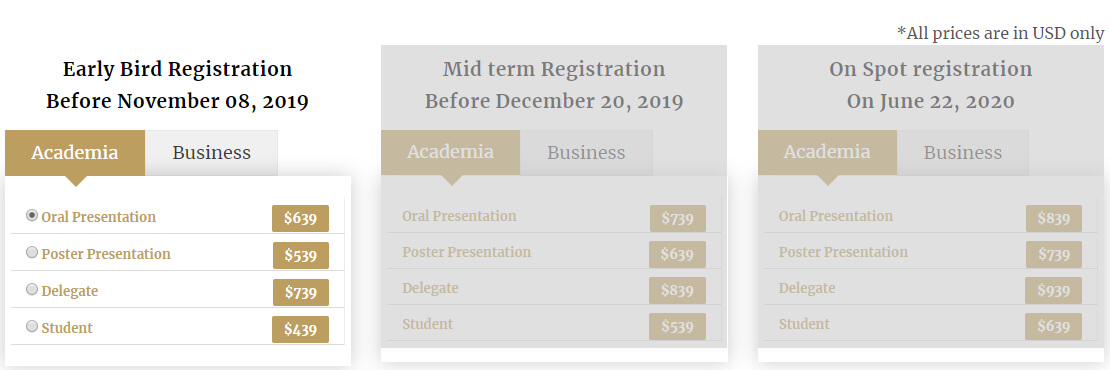
Task: Switch to On Spot Business tab
Action: pyautogui.click(x=963, y=153)
